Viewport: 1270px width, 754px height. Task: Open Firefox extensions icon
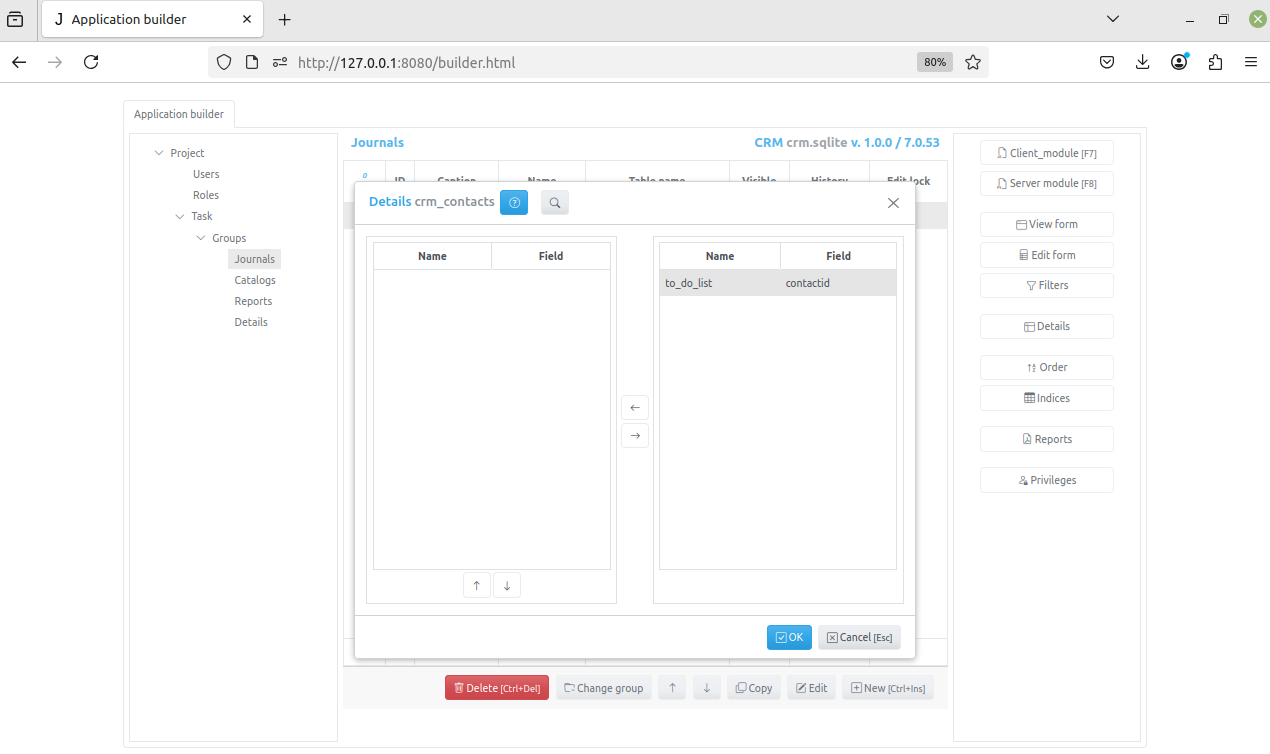[x=1215, y=62]
